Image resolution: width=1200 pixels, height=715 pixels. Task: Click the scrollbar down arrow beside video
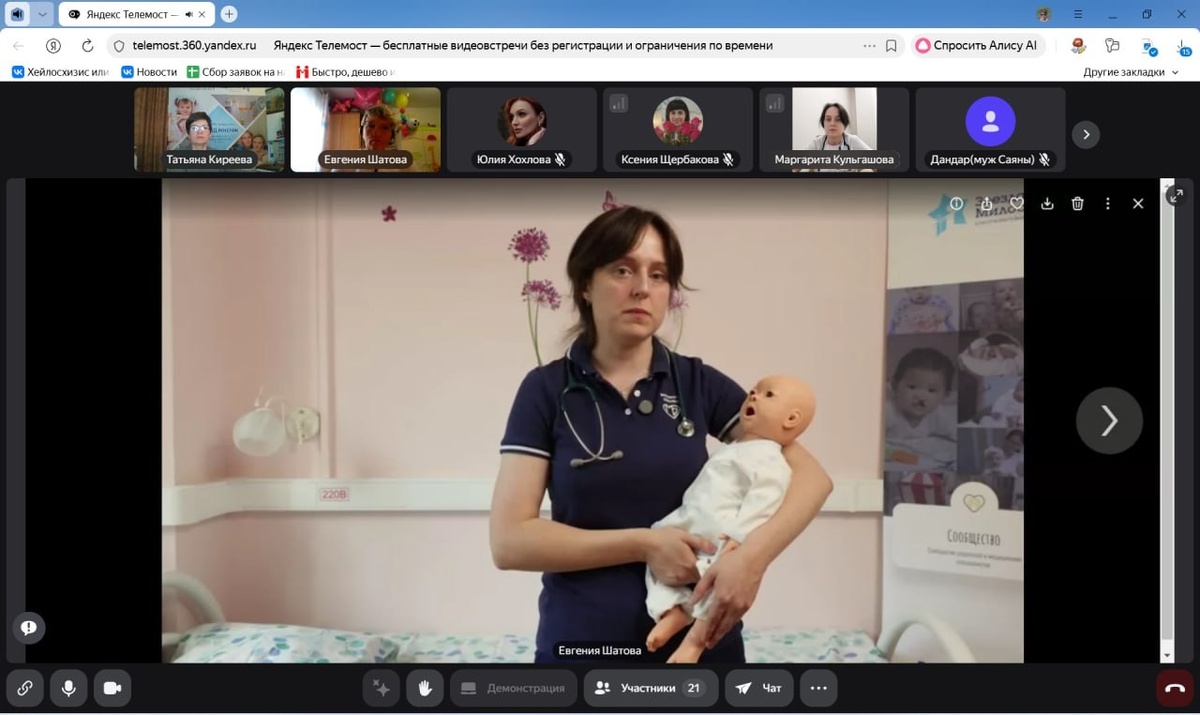1167,655
